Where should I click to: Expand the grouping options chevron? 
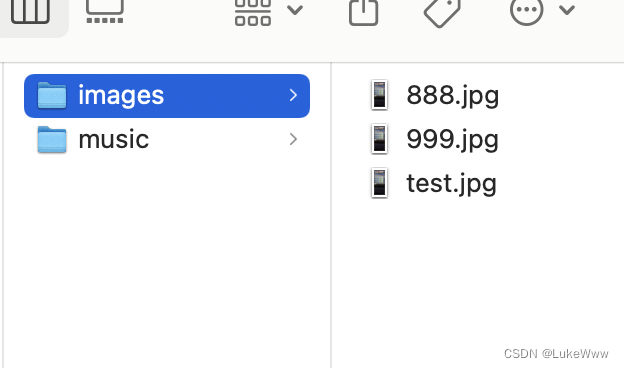(x=295, y=10)
